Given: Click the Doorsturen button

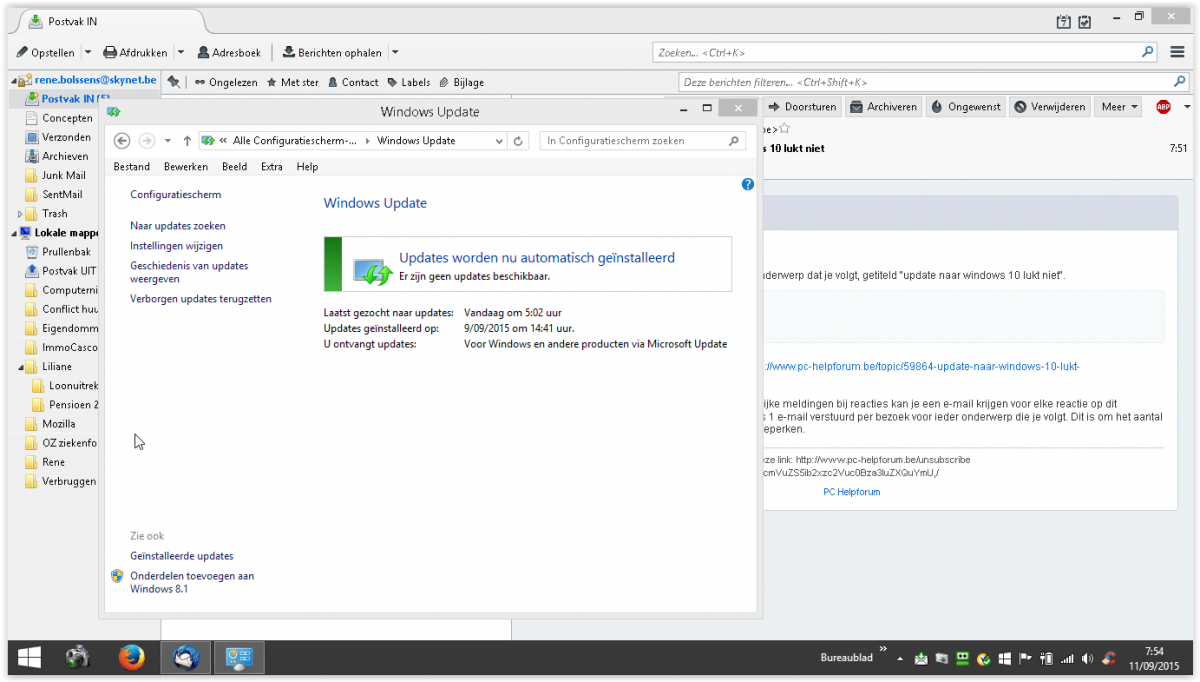Looking at the screenshot, I should point(803,107).
